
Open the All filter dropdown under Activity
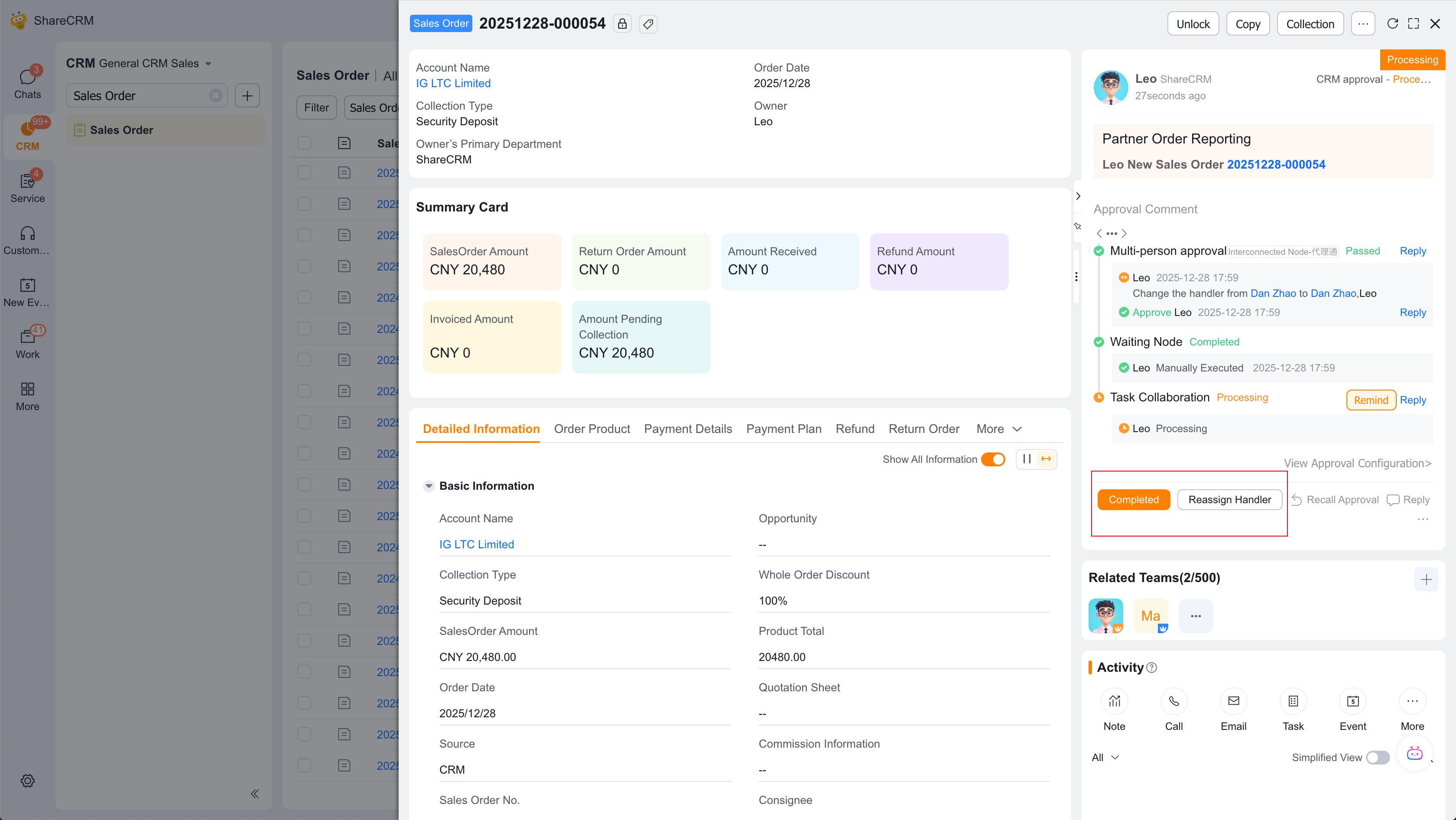(1105, 757)
